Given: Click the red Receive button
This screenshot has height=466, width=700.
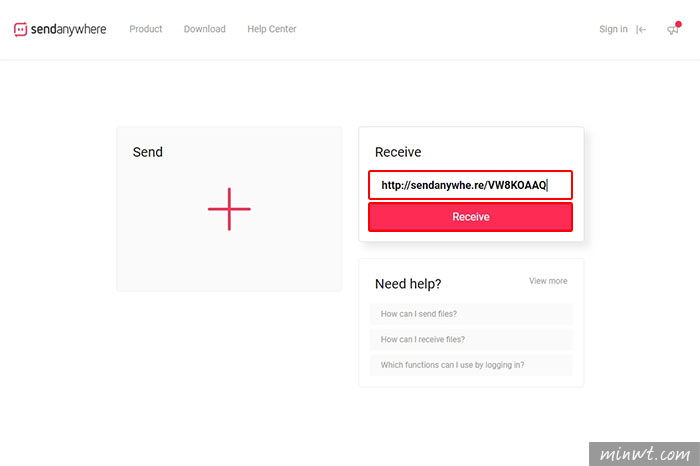Looking at the screenshot, I should click(470, 217).
